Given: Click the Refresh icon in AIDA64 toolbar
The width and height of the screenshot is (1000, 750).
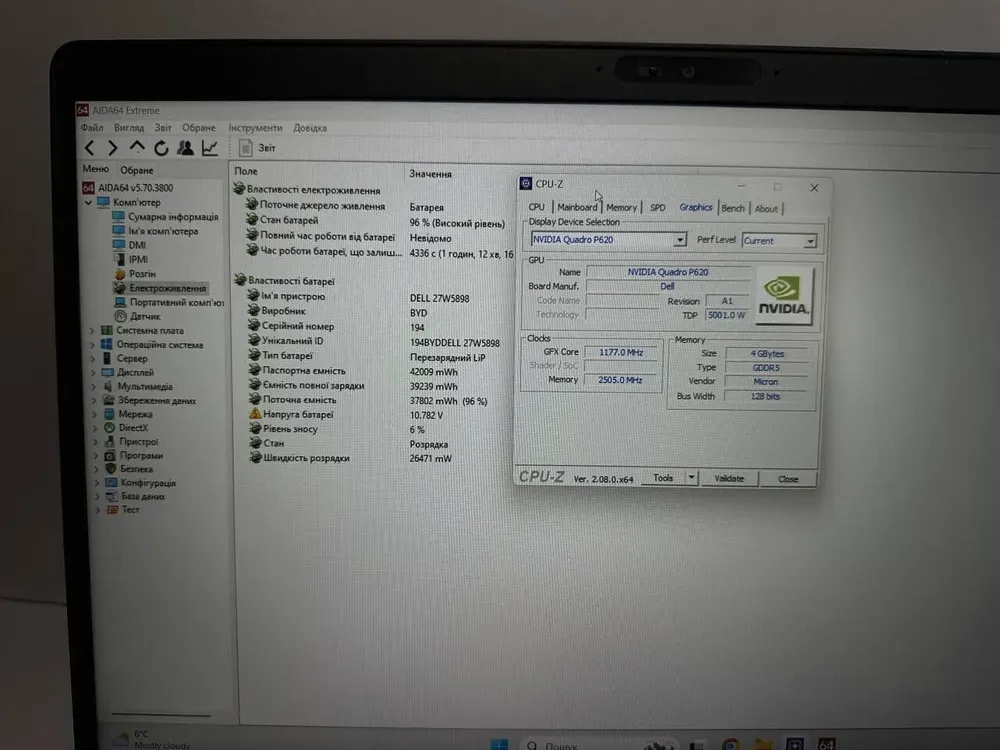Looking at the screenshot, I should pyautogui.click(x=161, y=148).
